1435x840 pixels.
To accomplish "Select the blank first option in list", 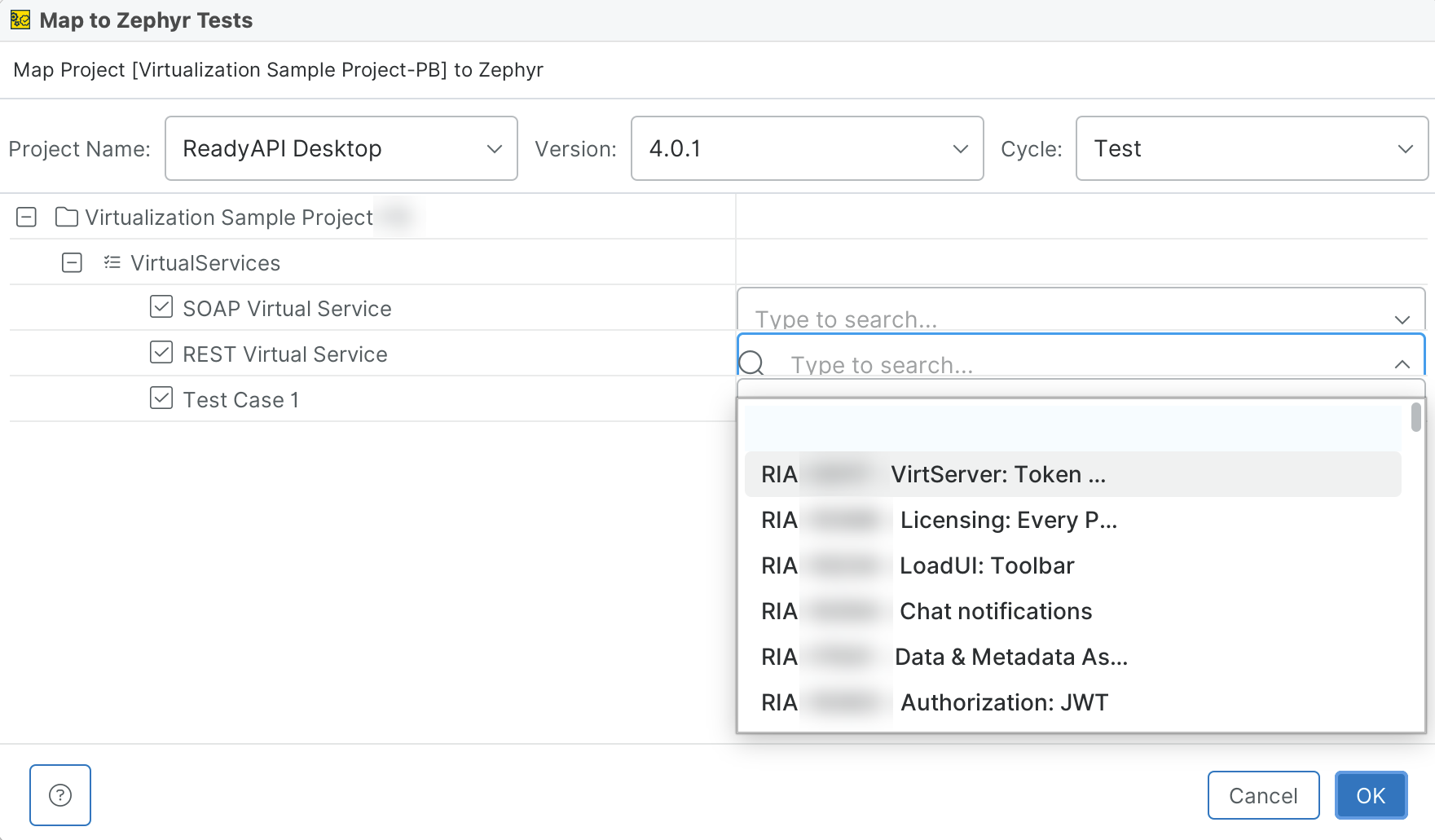I will 1072,429.
